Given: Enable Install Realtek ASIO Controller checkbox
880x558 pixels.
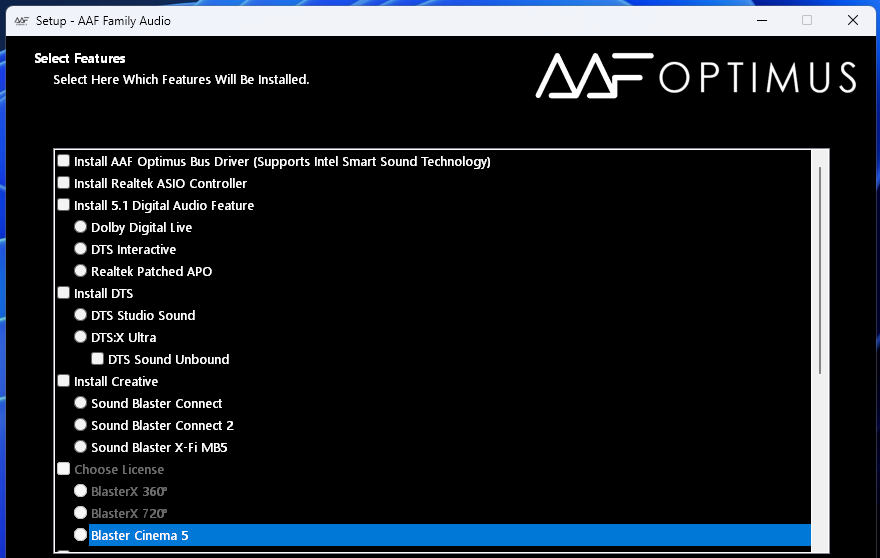Looking at the screenshot, I should pos(63,183).
